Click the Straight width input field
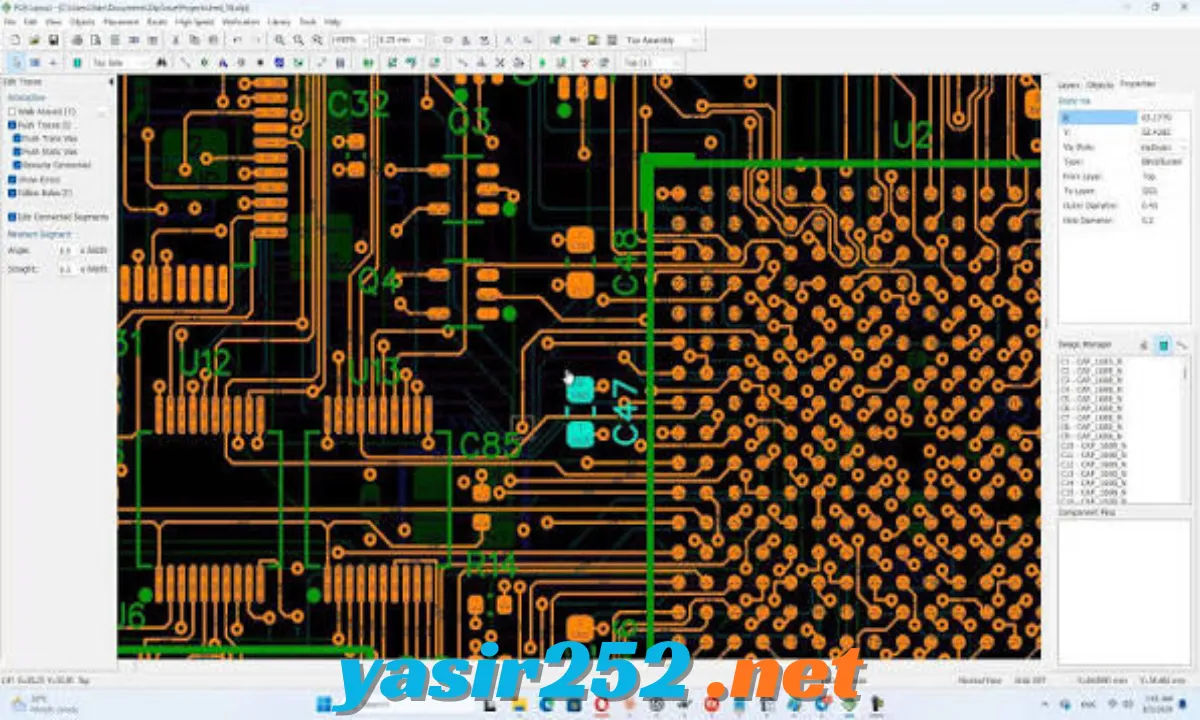Screen dimensions: 1200x720 pos(66,269)
